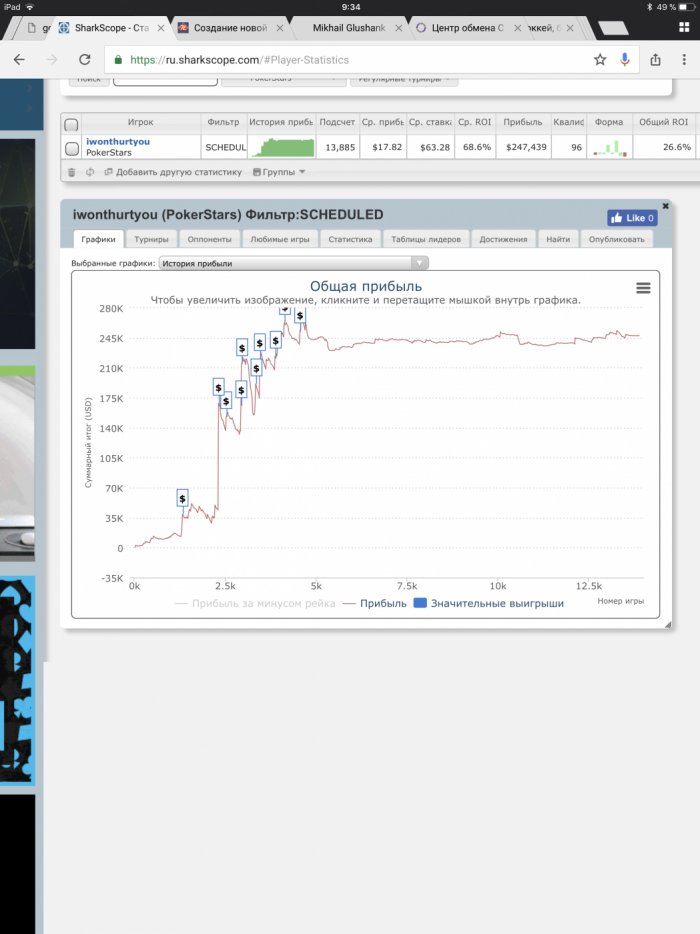The height and width of the screenshot is (934, 700).
Task: Open the Достижения tab
Action: tap(503, 239)
